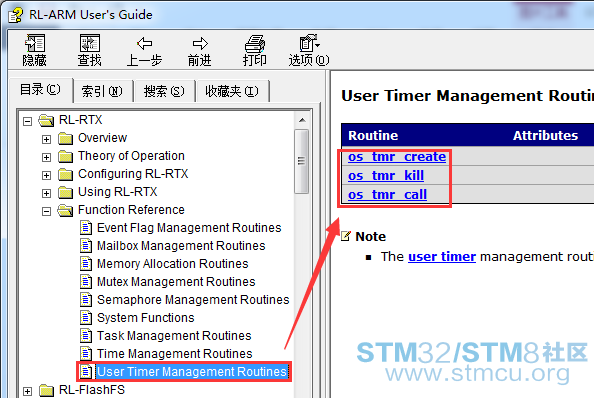
Task: Follow the user timer link in Note
Action: (442, 257)
